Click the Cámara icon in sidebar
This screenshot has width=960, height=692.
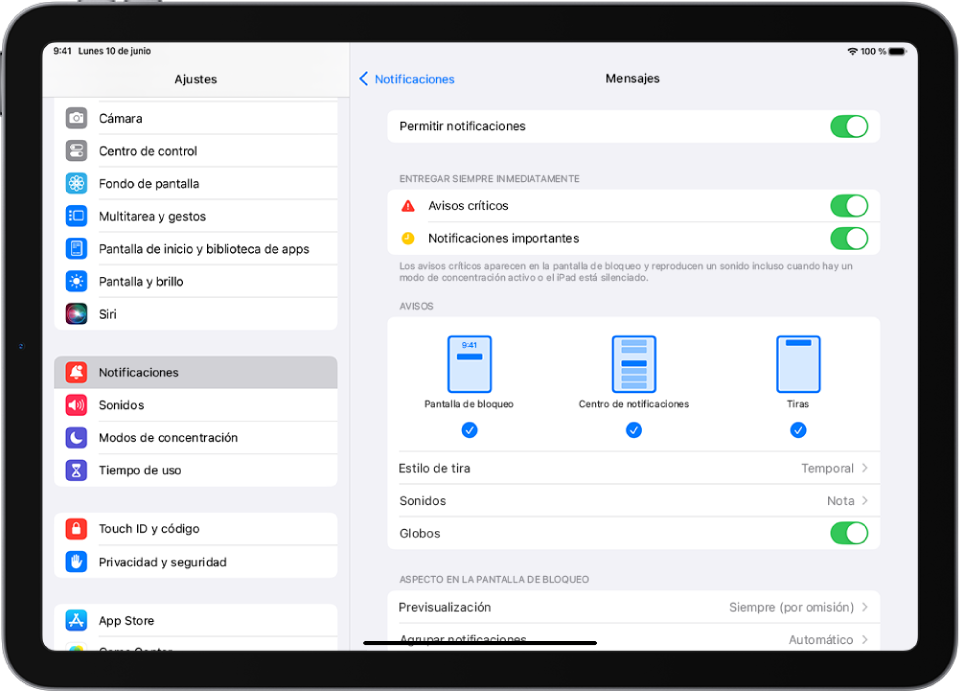pos(76,118)
